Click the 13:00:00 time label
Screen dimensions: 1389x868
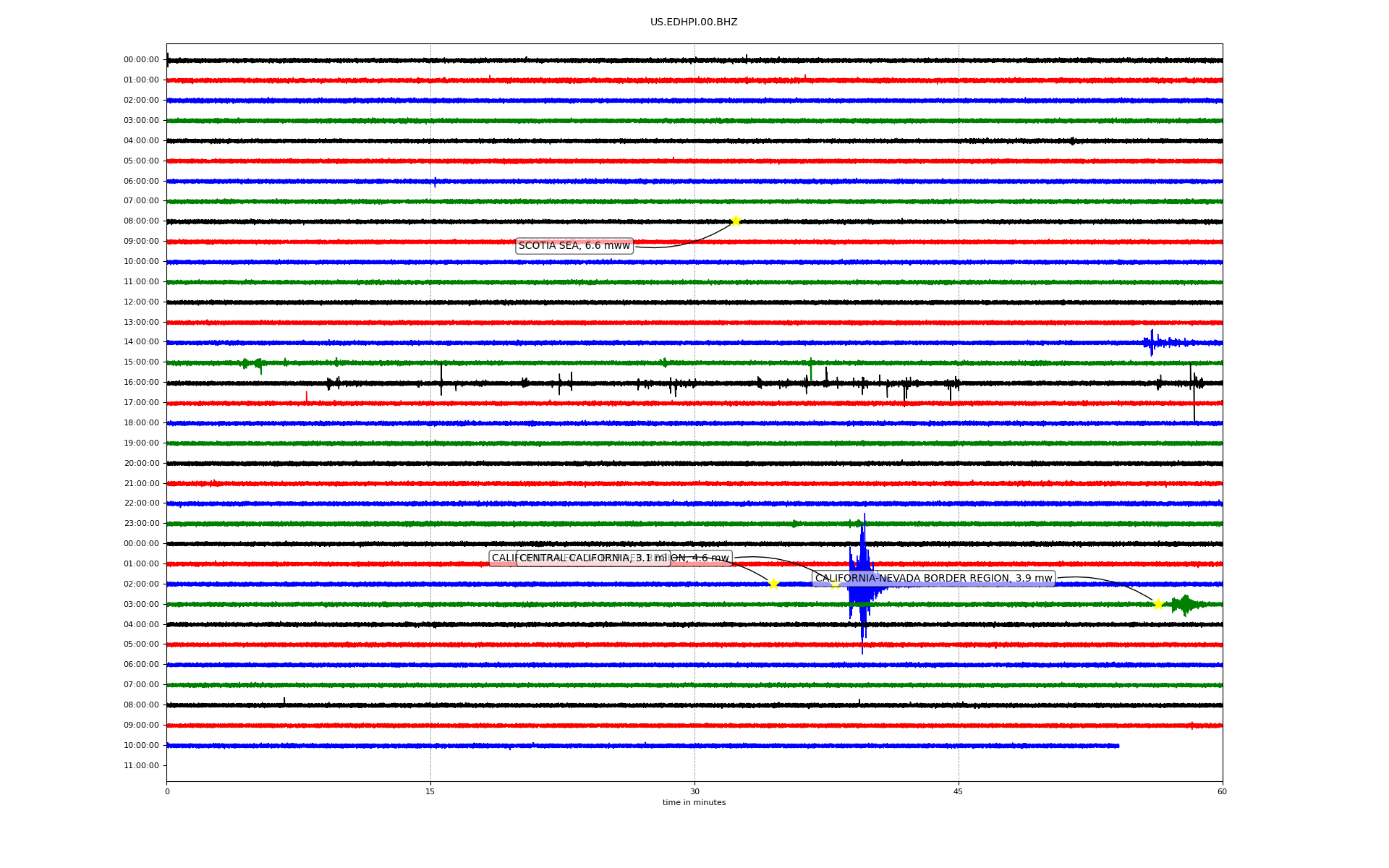pyautogui.click(x=141, y=322)
